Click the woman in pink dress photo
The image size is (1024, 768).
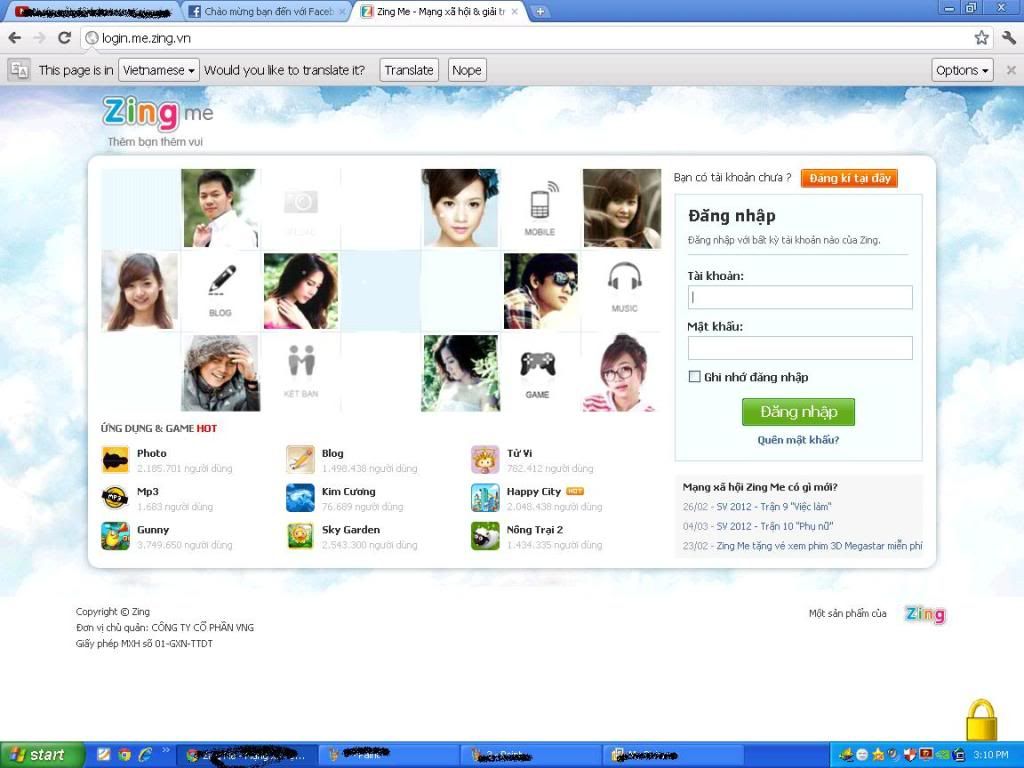301,291
